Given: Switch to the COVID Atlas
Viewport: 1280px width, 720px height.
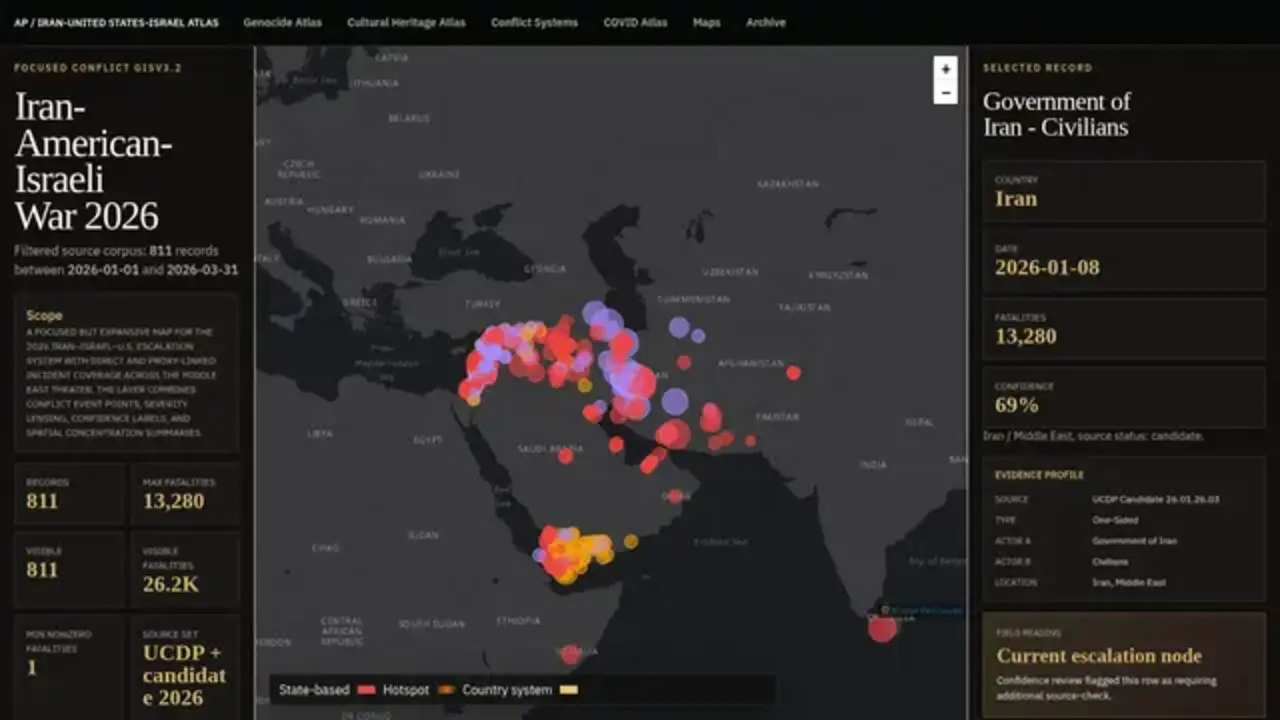Looking at the screenshot, I should [635, 22].
